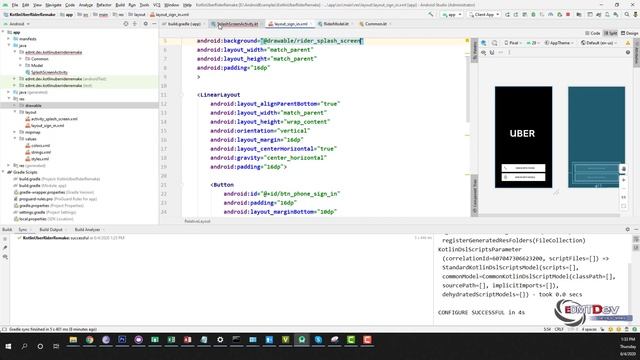
Task: Click the Build panel settings gear icon
Action: coord(627,229)
